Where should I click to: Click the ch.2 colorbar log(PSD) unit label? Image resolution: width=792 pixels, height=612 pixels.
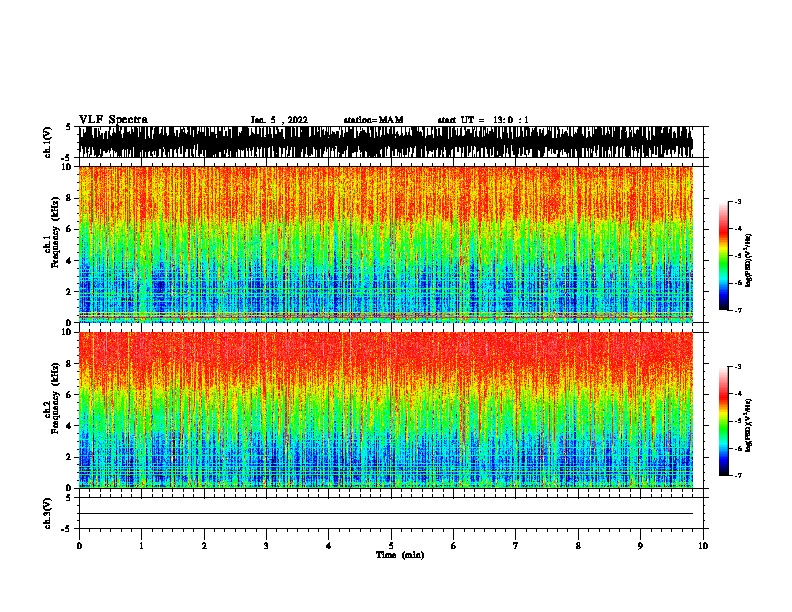pos(749,425)
